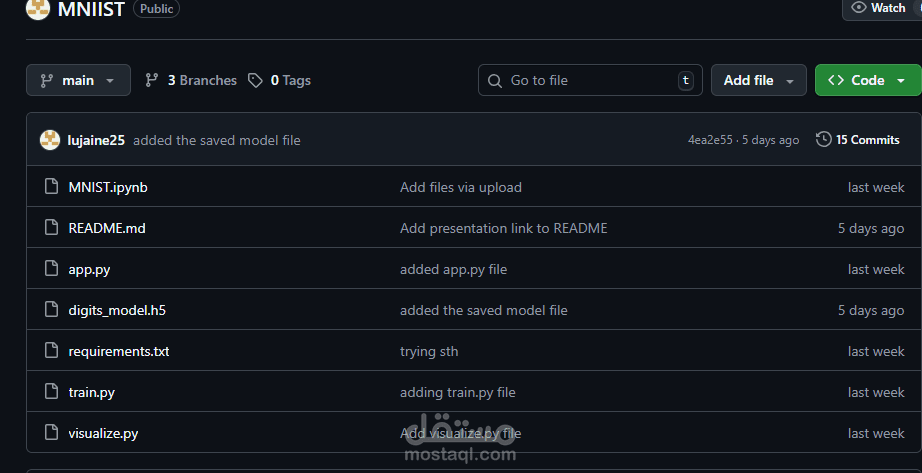Screen dimensions: 922x473
Task: Click the branches icon beside 3 Branches
Action: [x=152, y=80]
